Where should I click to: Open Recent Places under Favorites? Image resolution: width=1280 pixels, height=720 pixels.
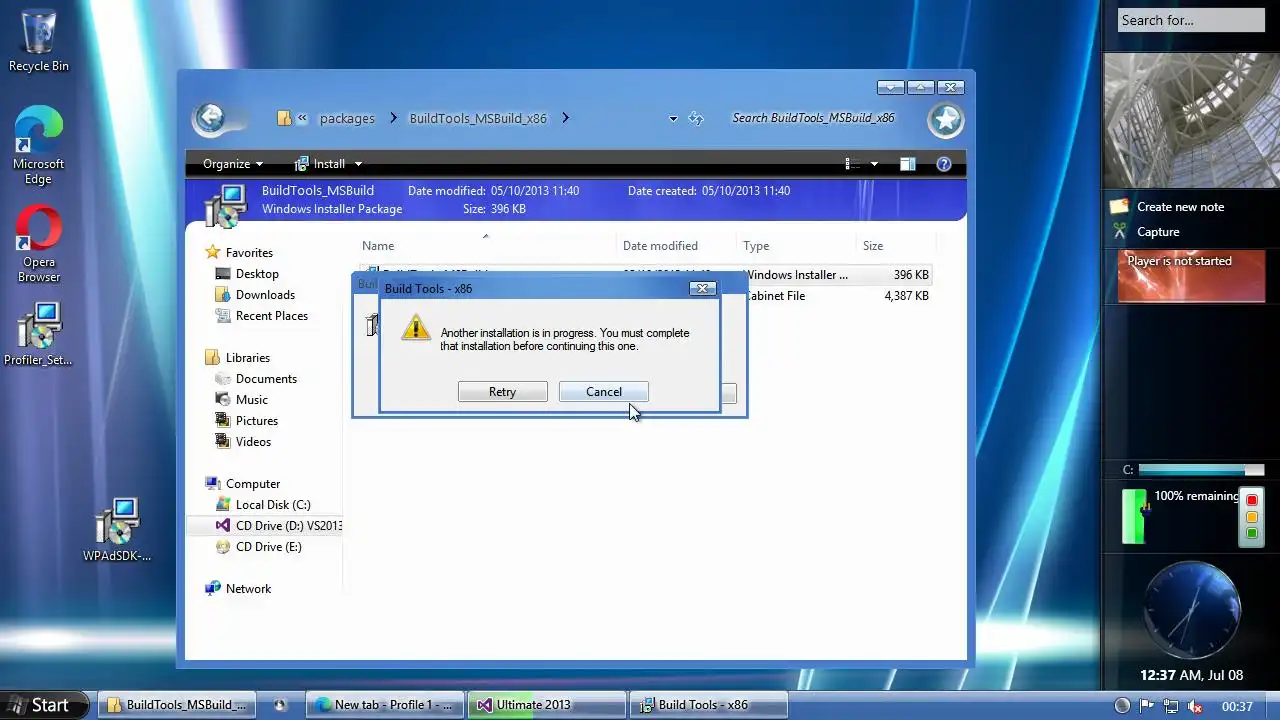click(271, 316)
